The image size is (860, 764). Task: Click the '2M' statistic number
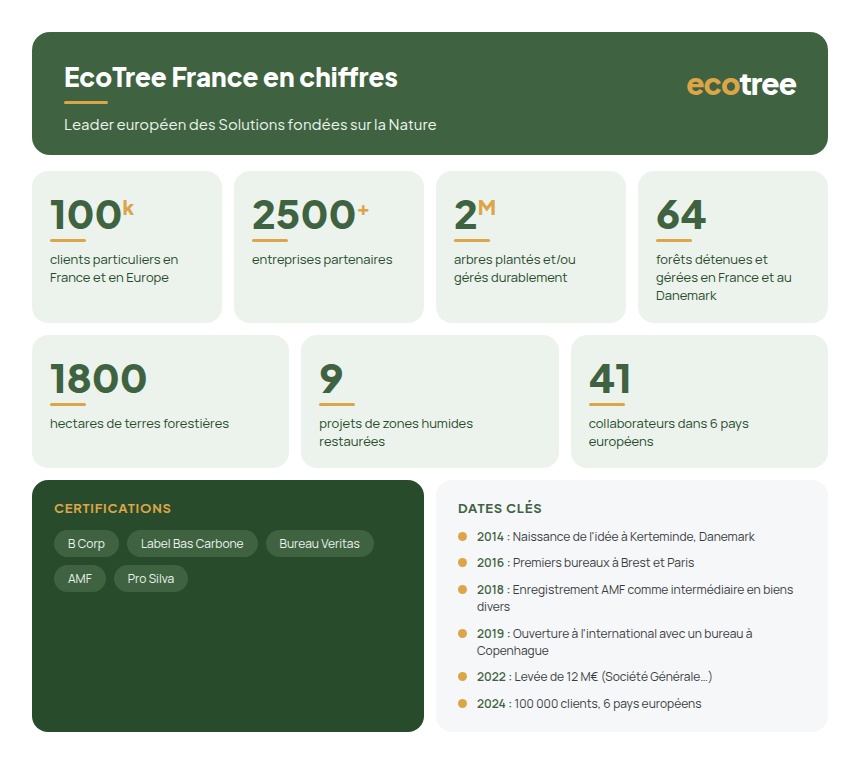click(474, 214)
